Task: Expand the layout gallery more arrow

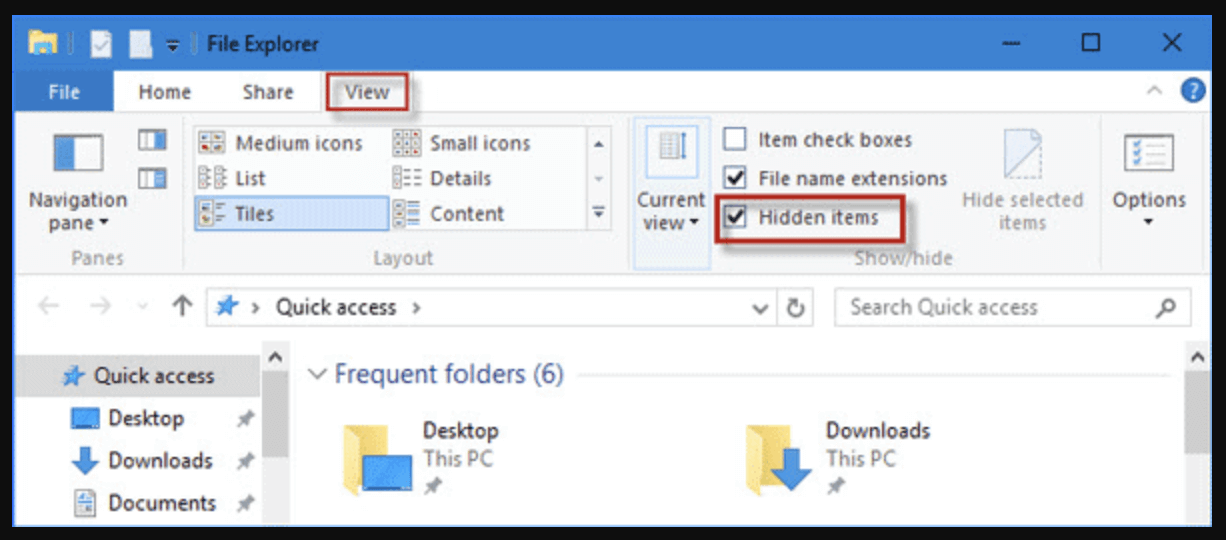Action: [x=599, y=212]
